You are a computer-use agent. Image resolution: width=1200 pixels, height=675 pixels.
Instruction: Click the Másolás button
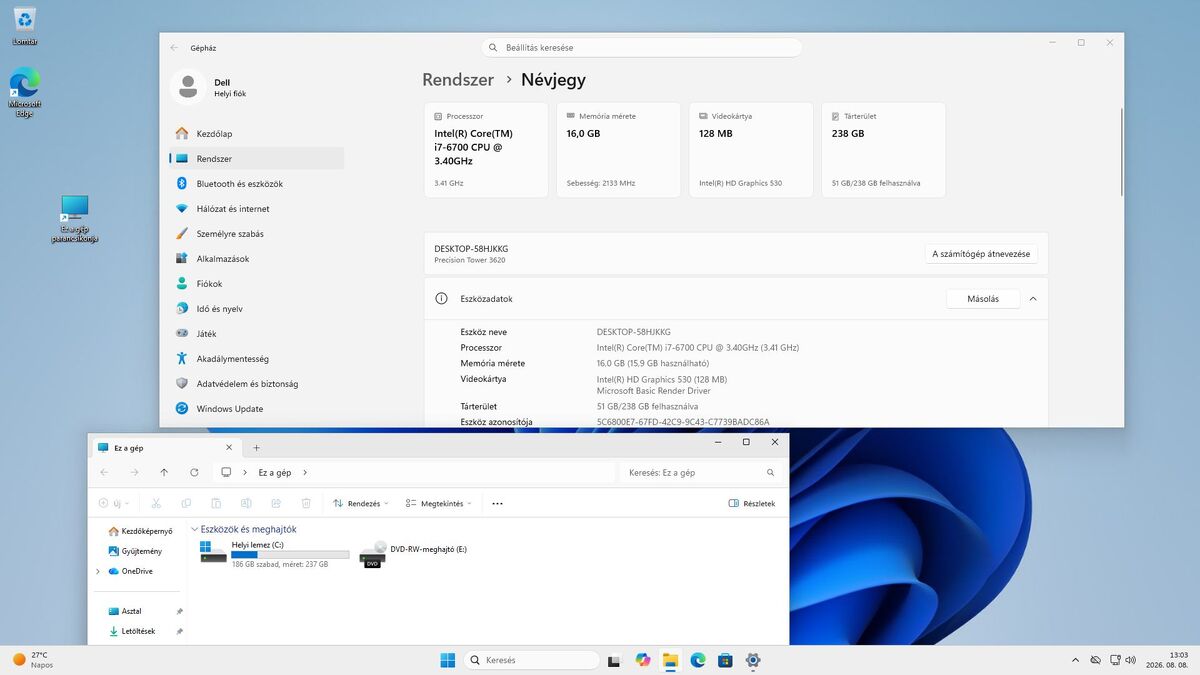[983, 298]
